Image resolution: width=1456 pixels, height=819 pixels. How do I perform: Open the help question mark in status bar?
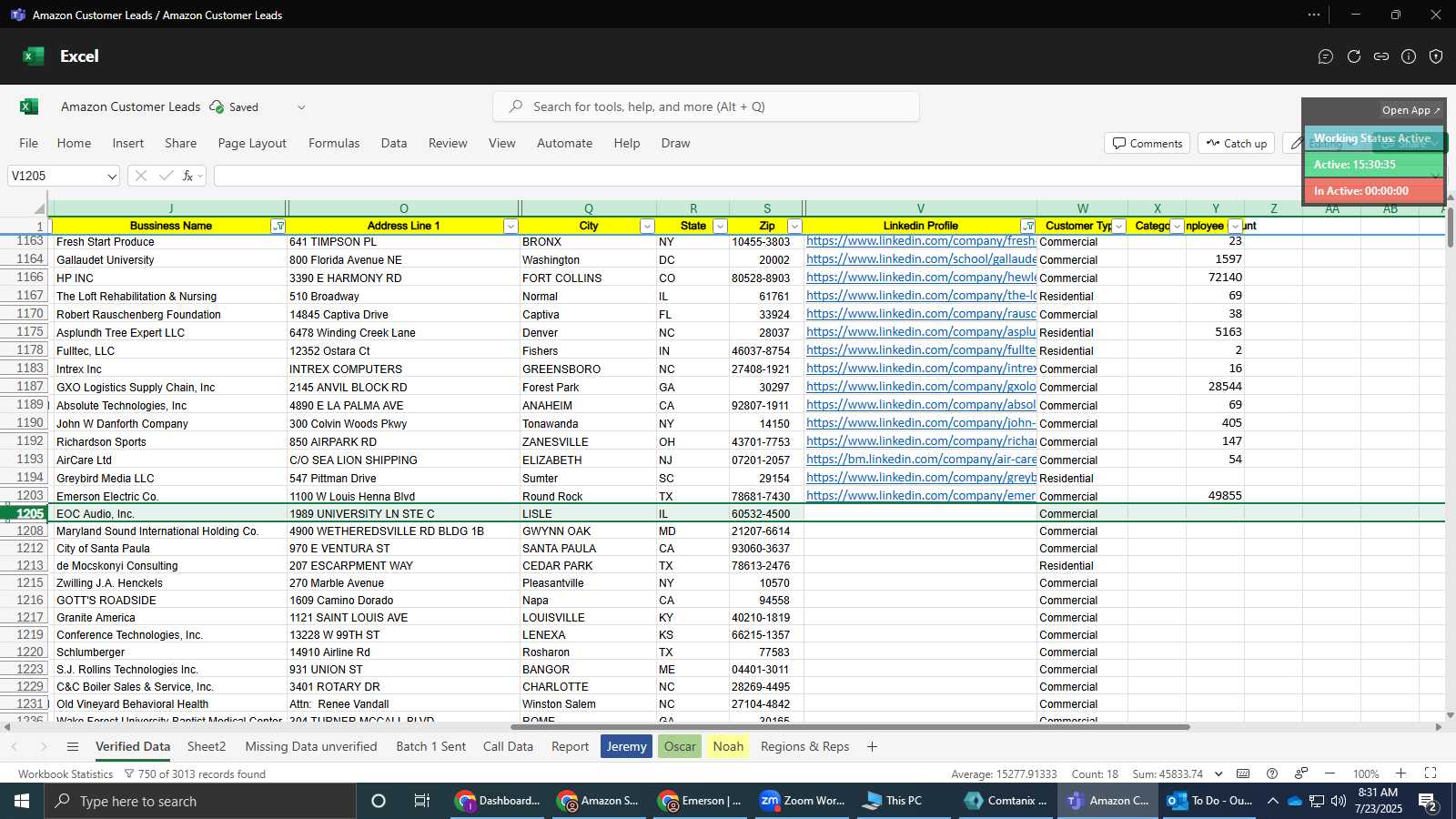point(1272,773)
